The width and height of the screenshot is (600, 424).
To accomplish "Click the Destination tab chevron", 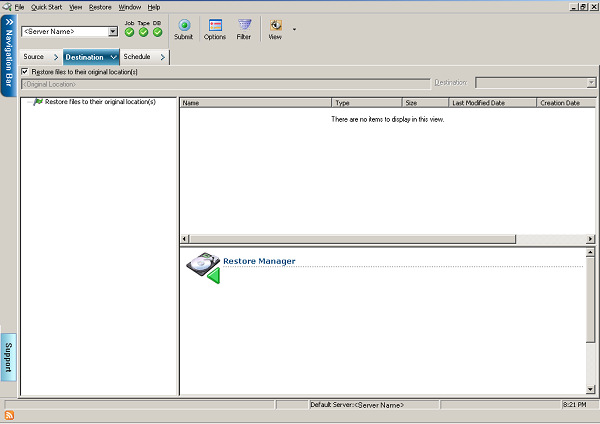I will 113,57.
